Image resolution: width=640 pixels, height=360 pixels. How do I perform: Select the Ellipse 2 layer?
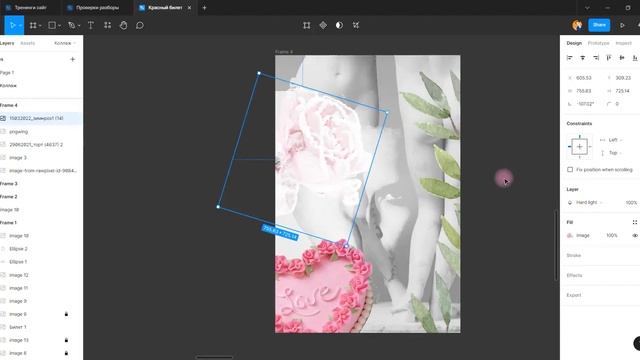[x=18, y=249]
